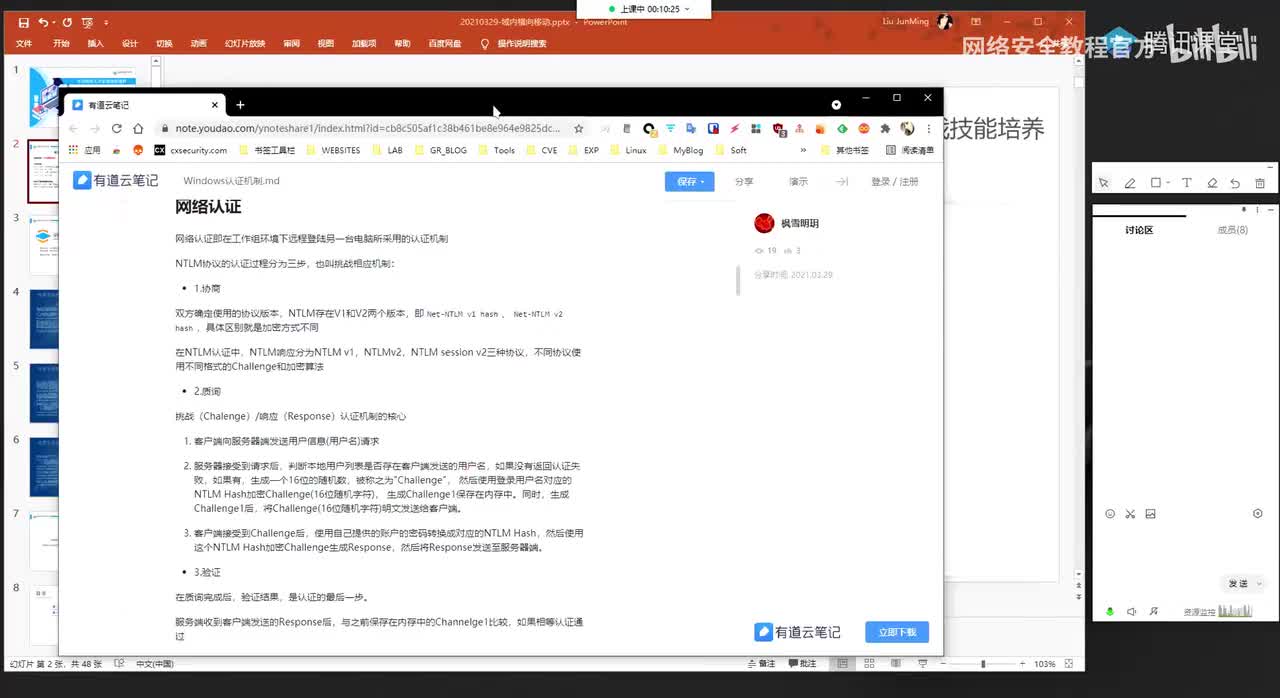Close the 有道云笔记 browser tab
This screenshot has height=698, width=1280.
215,105
